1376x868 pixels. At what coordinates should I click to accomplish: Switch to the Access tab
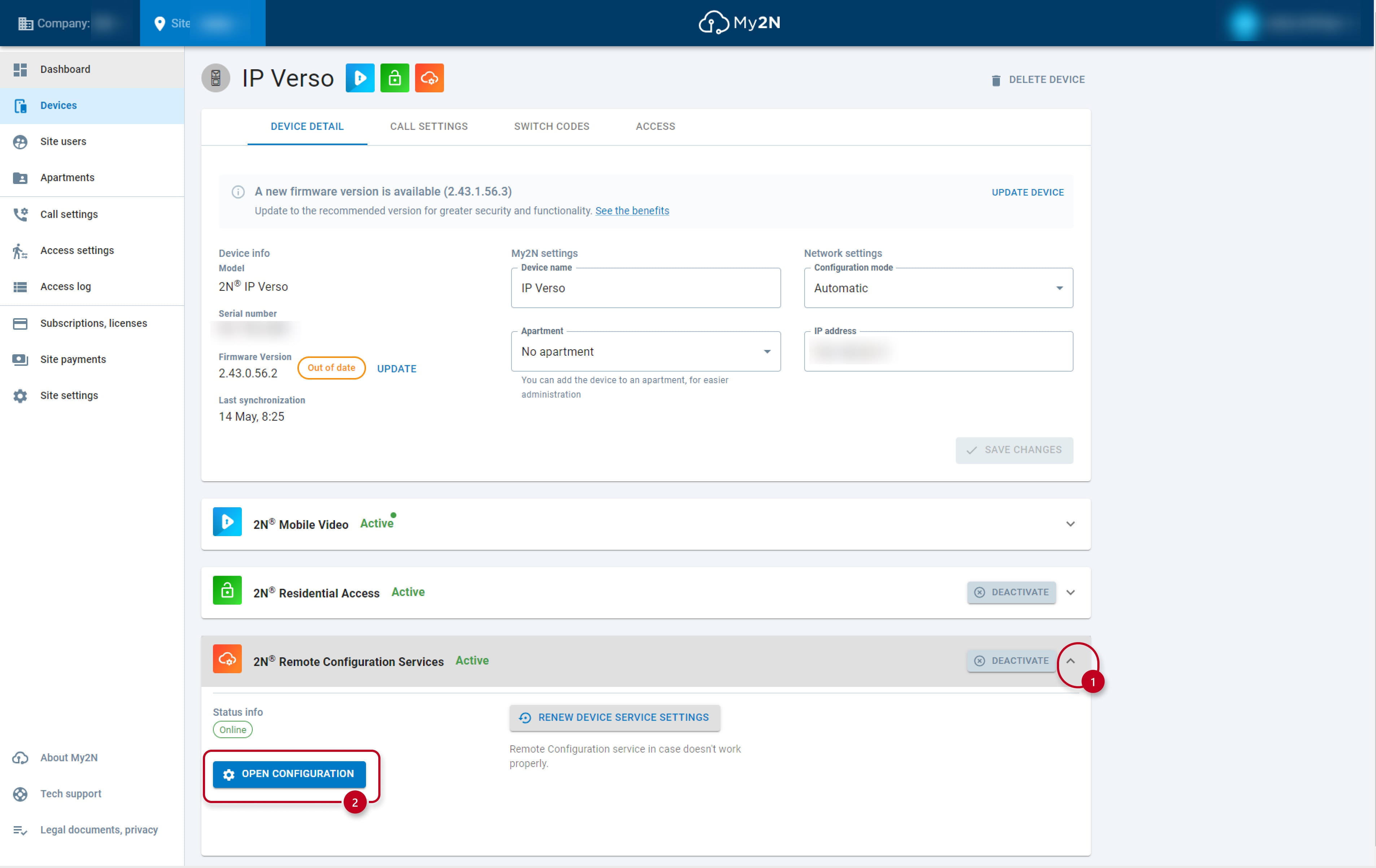pyautogui.click(x=656, y=127)
